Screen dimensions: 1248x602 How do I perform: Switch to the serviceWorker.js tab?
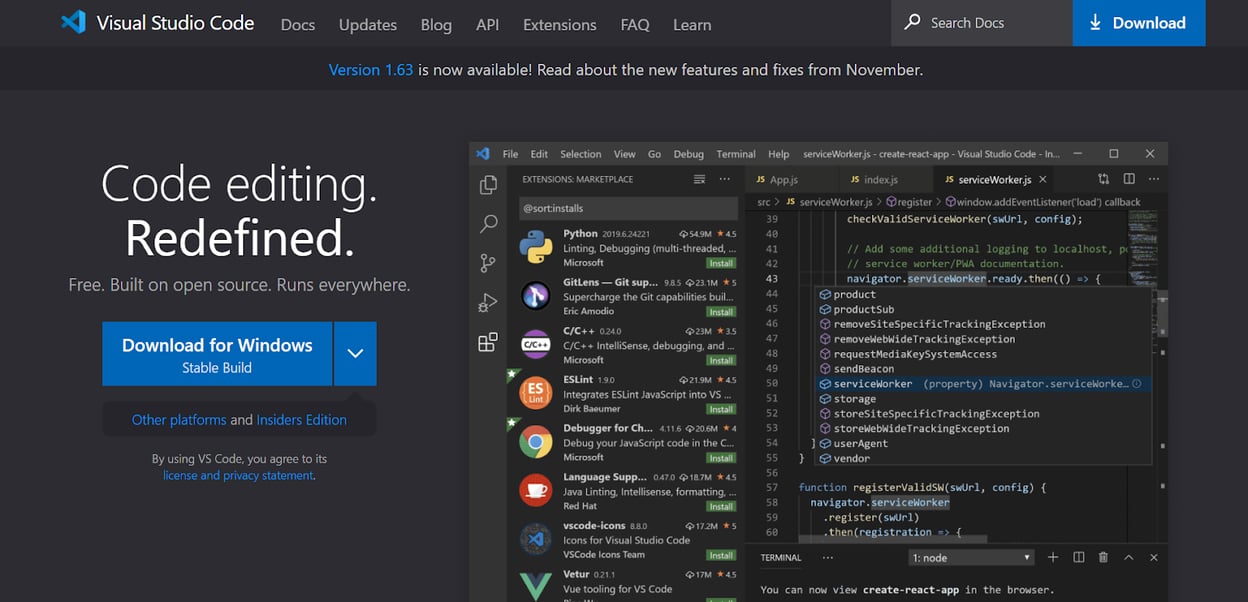[994, 179]
